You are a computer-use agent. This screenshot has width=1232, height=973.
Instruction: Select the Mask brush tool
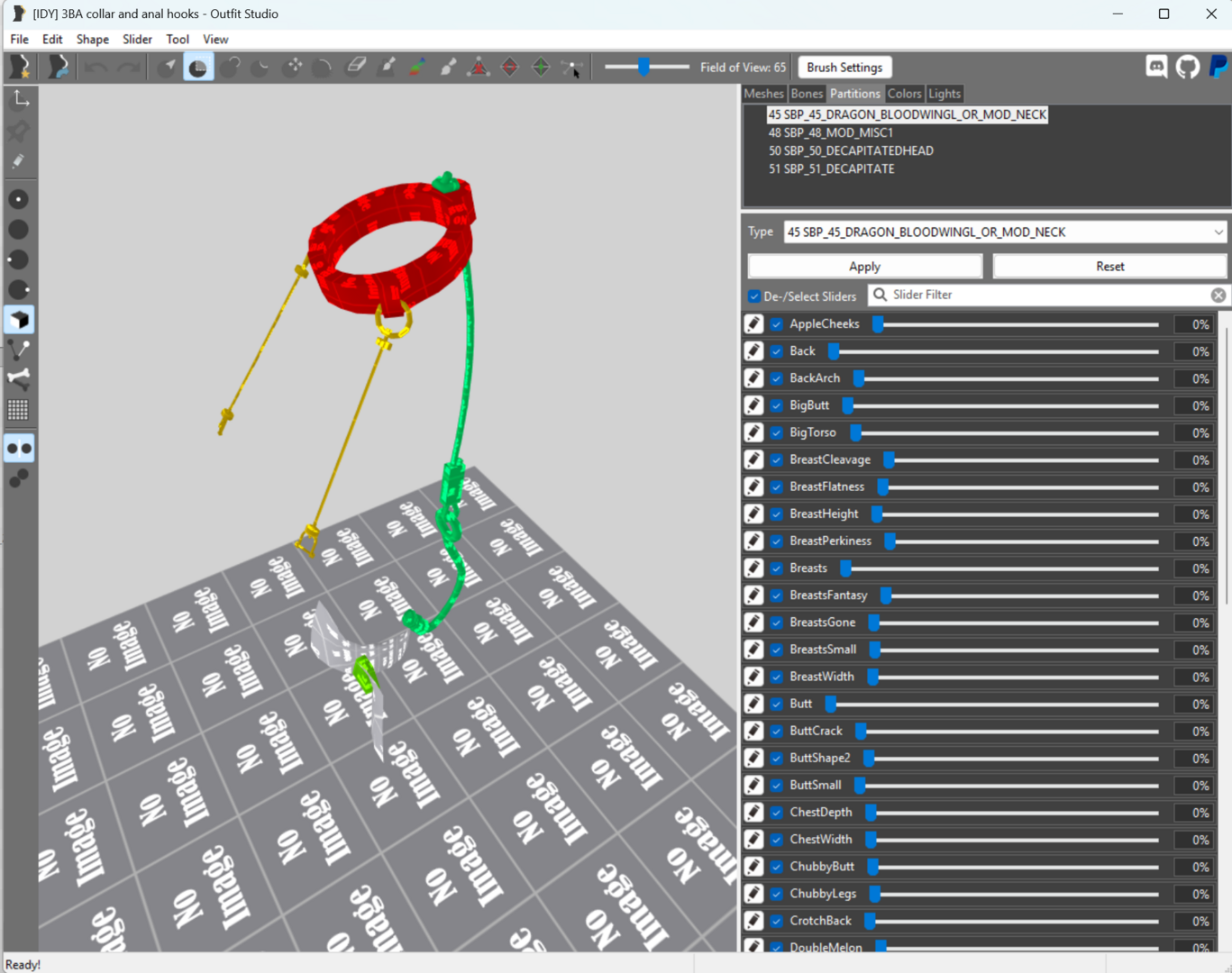pyautogui.click(x=198, y=68)
